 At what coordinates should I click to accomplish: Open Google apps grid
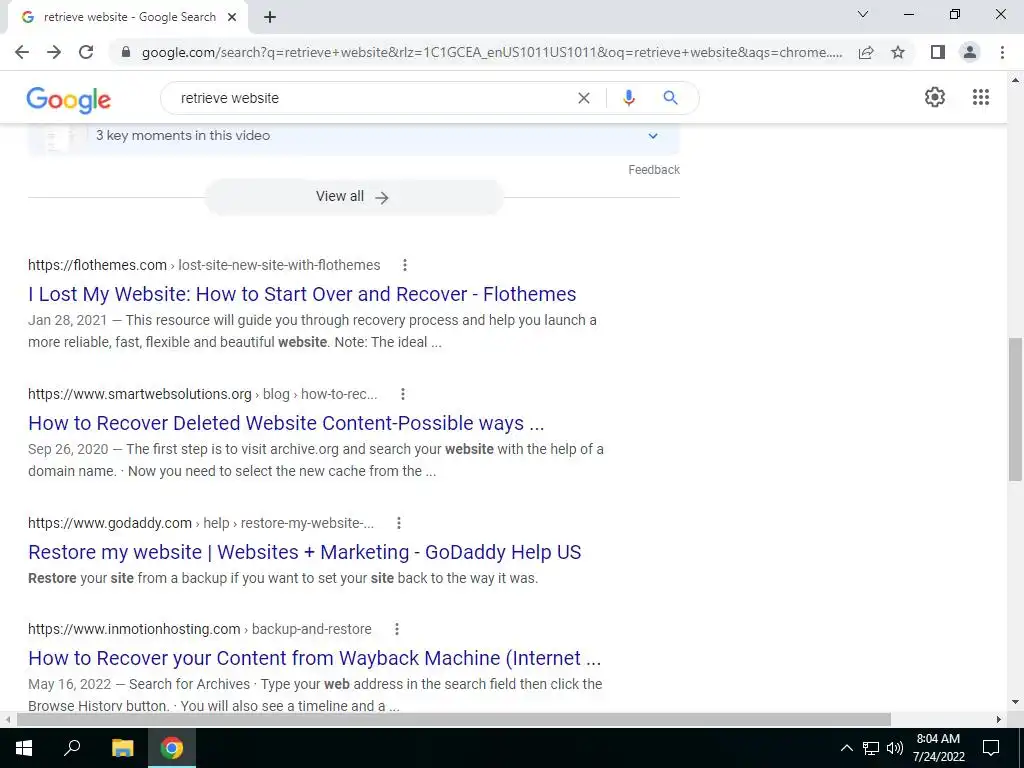click(x=980, y=97)
